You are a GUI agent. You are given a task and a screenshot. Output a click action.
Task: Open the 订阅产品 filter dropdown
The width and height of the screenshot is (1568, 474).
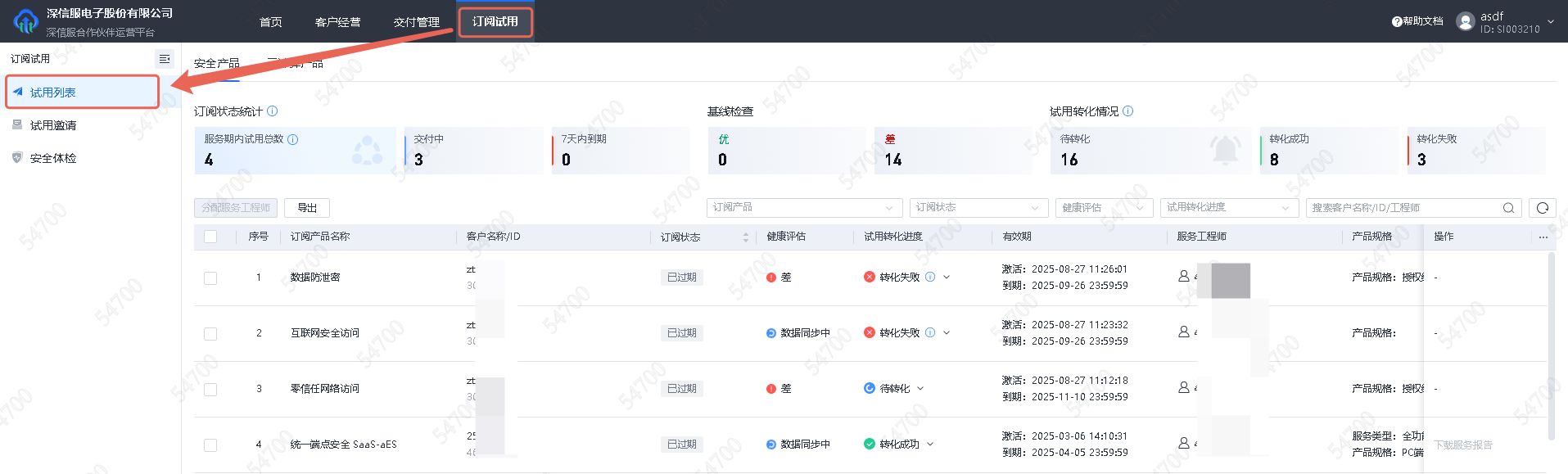pyautogui.click(x=803, y=208)
